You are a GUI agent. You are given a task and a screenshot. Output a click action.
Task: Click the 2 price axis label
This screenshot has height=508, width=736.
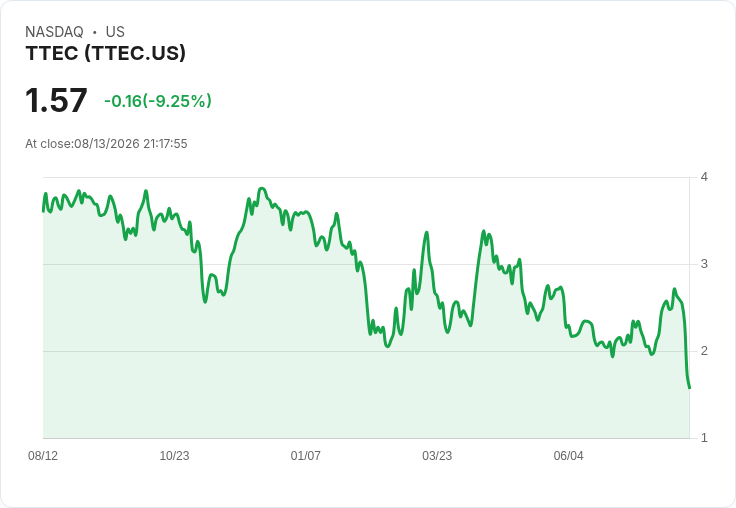(x=704, y=351)
